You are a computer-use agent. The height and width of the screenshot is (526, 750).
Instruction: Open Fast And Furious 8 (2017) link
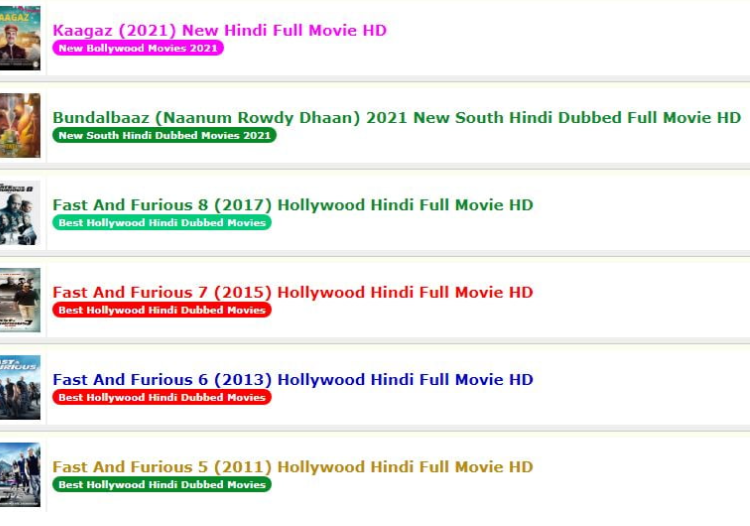pos(293,205)
